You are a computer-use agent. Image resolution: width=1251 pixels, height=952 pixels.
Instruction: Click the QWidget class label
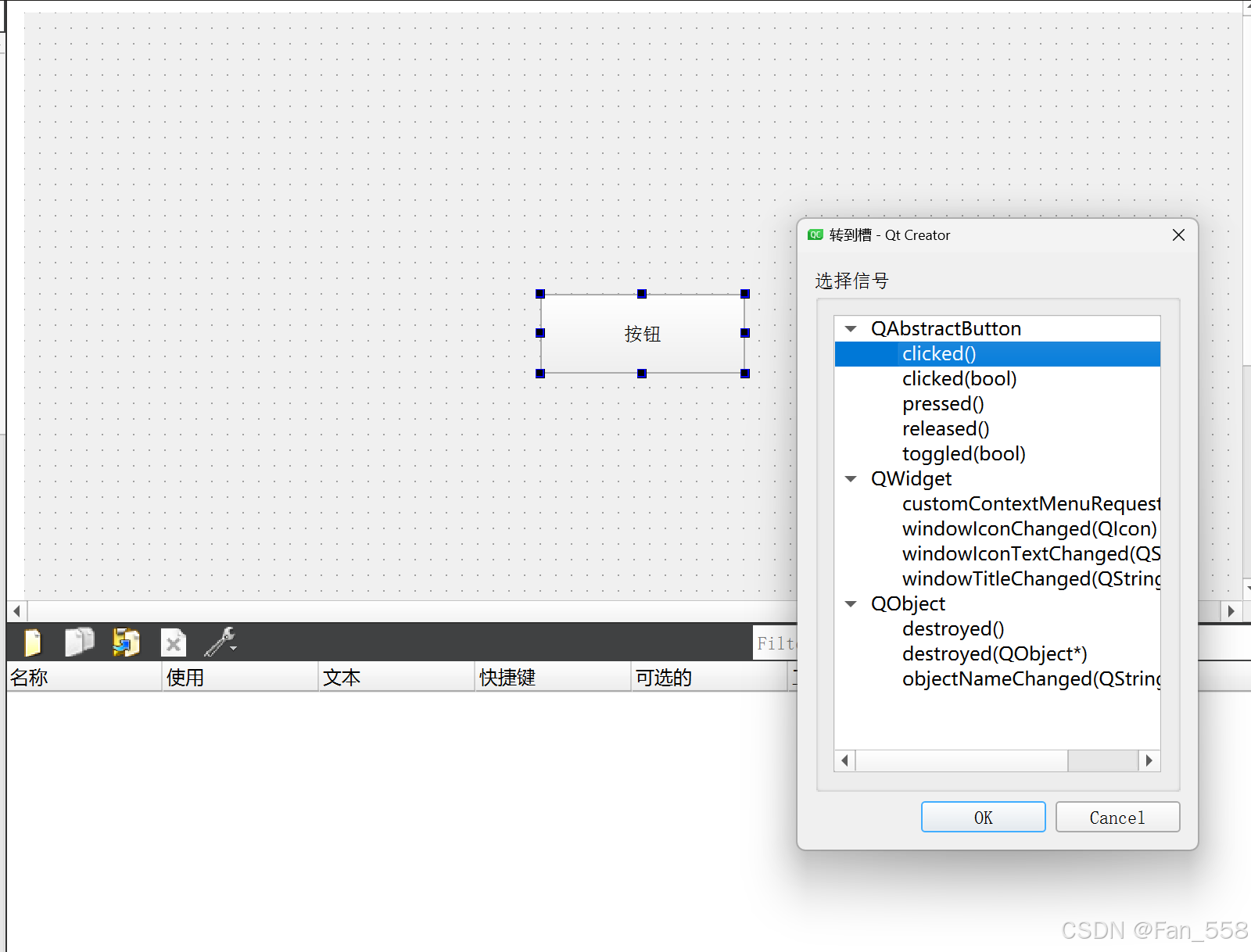(x=911, y=479)
